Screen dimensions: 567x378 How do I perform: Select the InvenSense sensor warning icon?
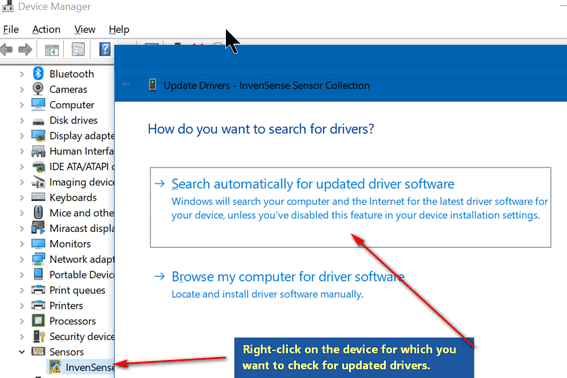[x=55, y=367]
